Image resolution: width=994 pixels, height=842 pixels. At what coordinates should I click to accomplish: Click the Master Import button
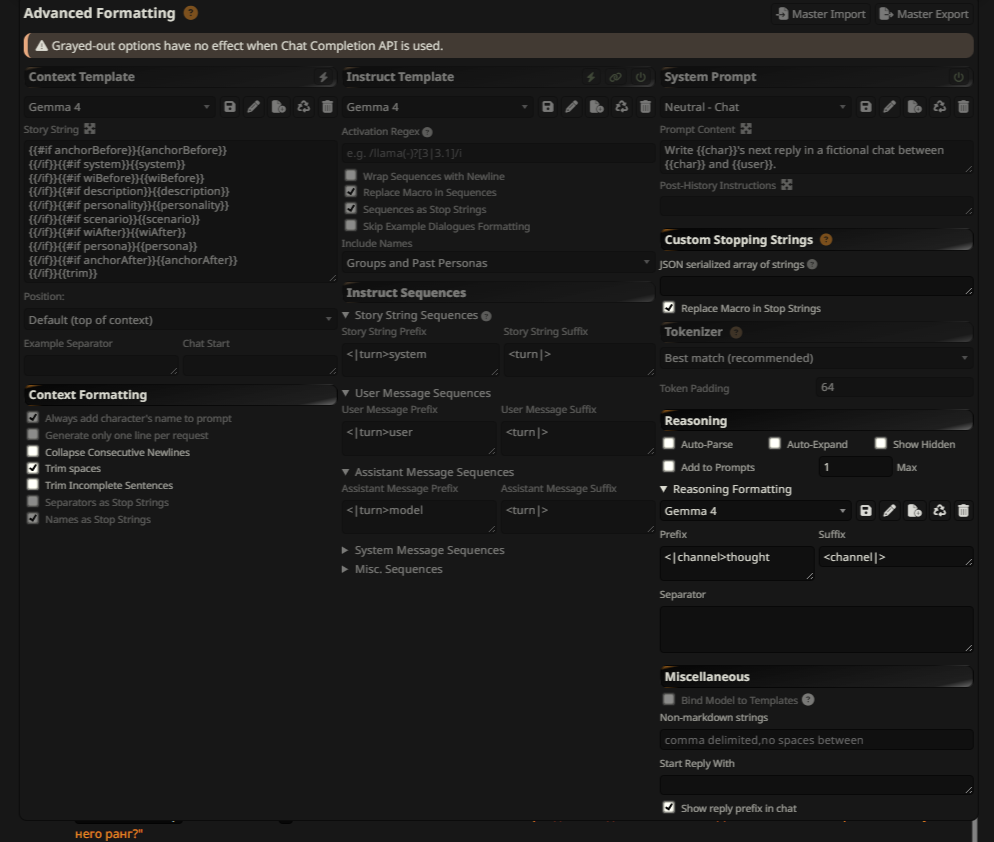(821, 14)
